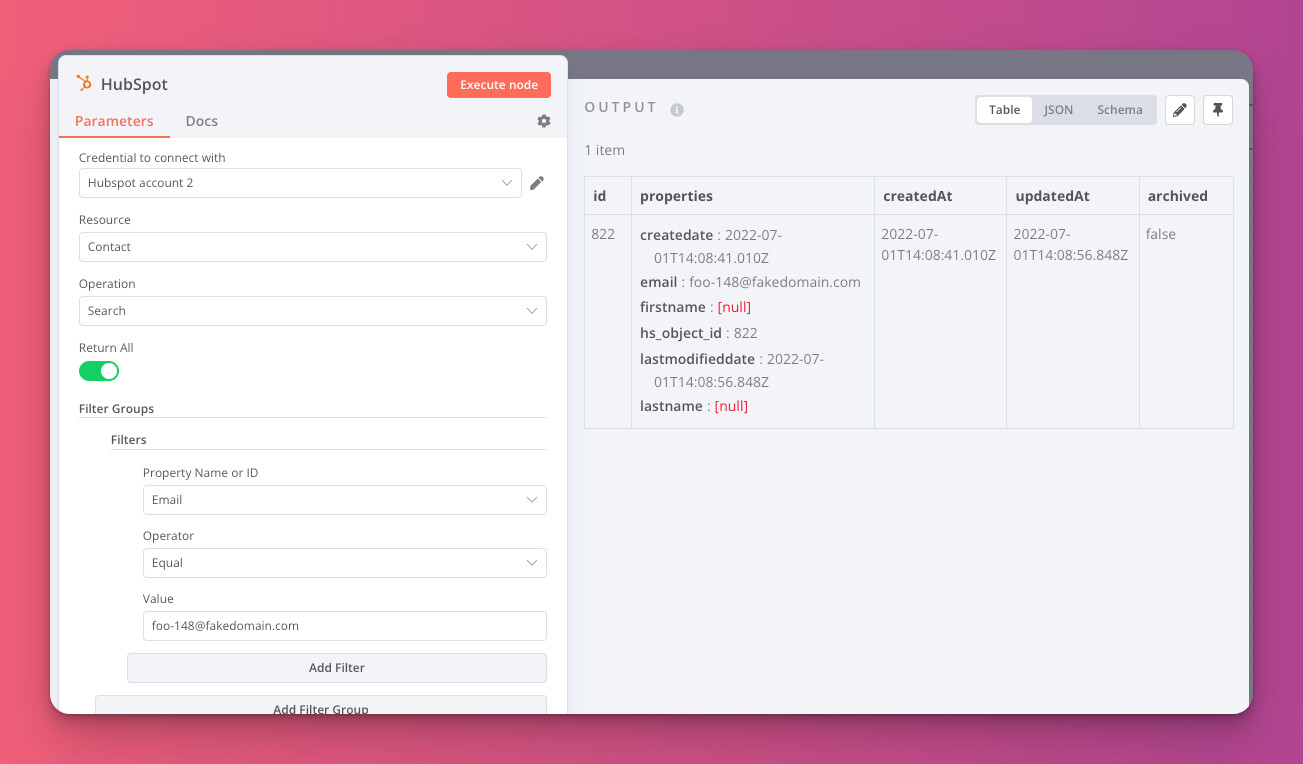Select the id cell value 822
The height and width of the screenshot is (764, 1303).
(603, 234)
